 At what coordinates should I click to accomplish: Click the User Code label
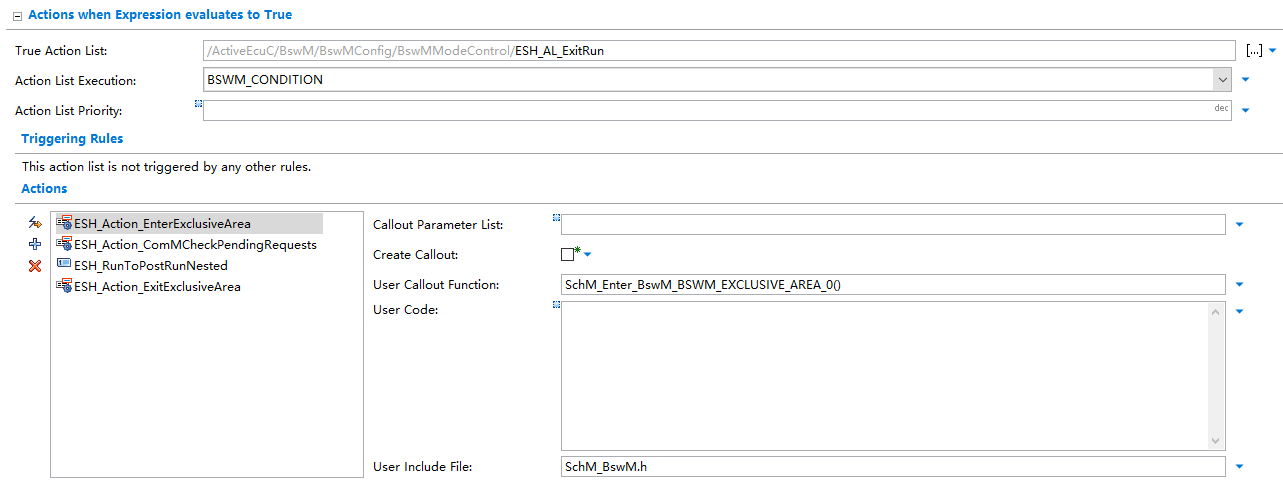tap(406, 309)
